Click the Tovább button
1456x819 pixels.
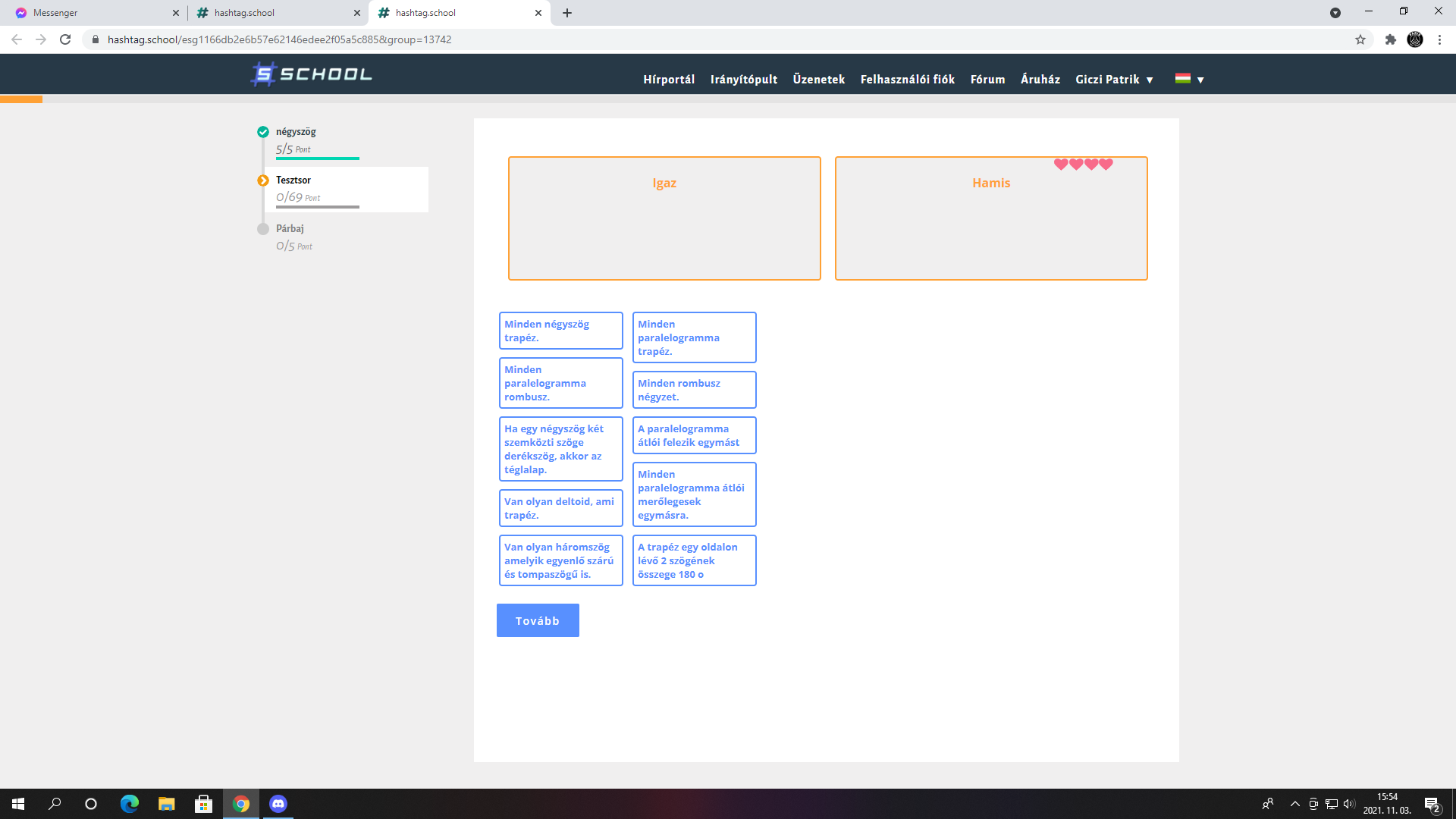click(x=538, y=620)
